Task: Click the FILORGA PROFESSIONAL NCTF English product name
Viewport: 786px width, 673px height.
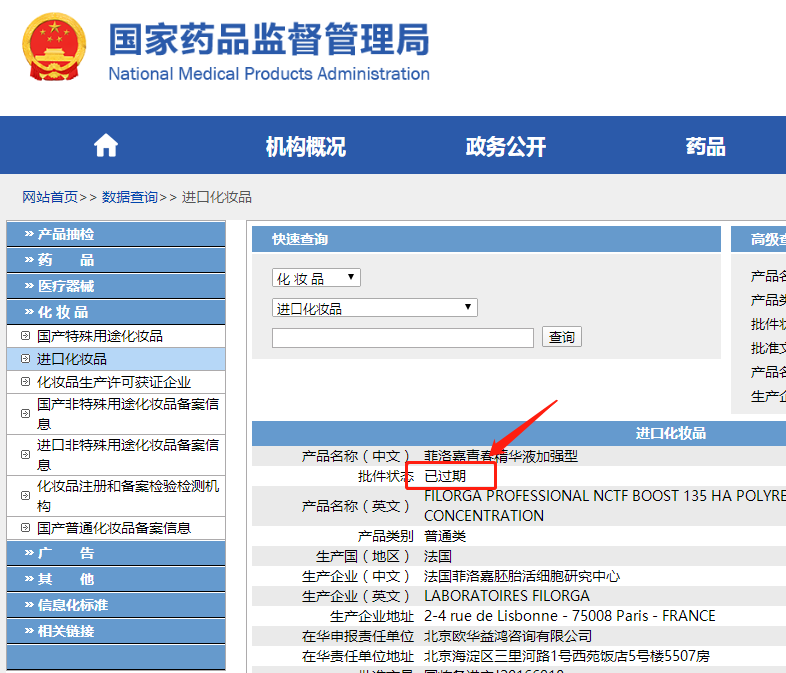Action: 605,506
